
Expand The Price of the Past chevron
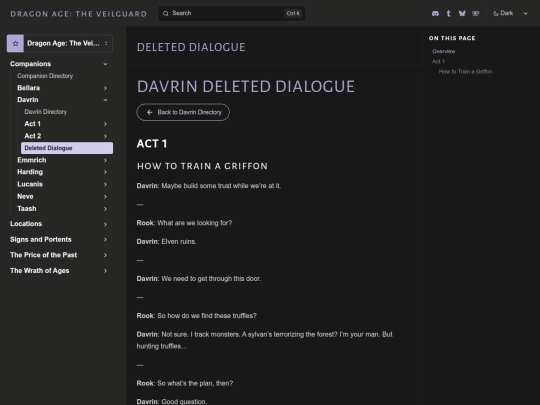click(105, 255)
